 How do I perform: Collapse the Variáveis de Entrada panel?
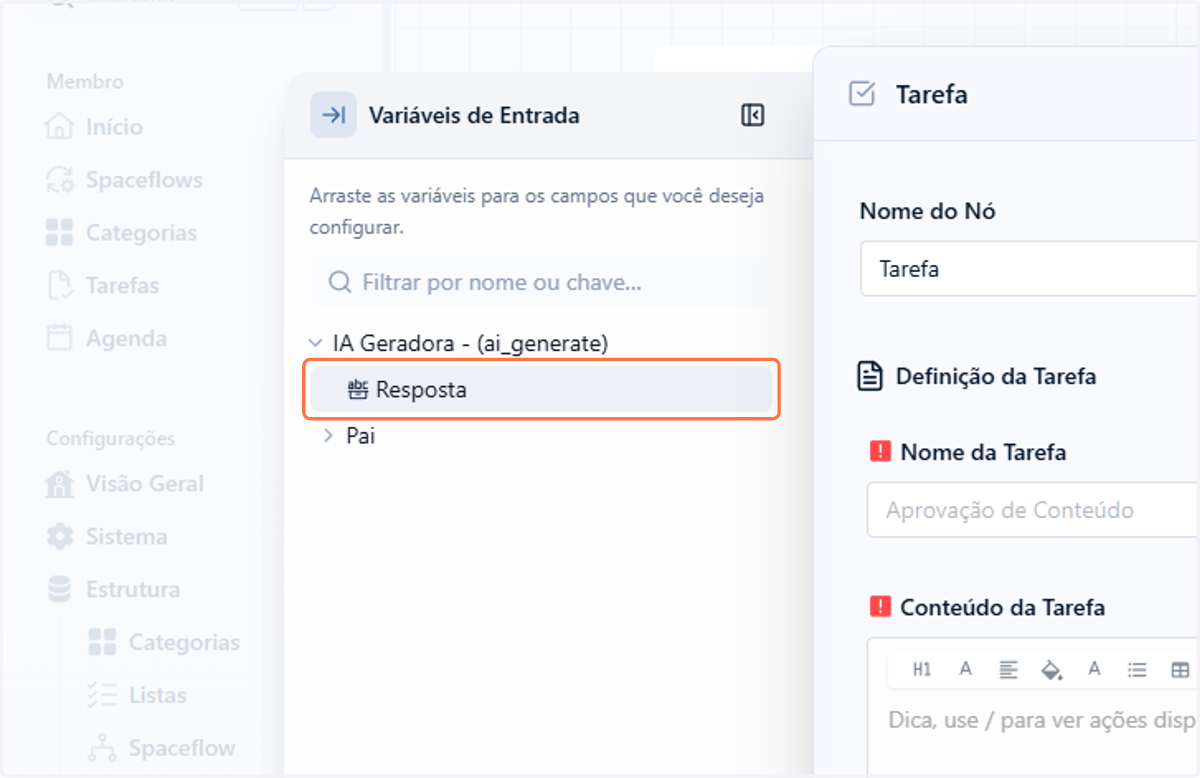pos(752,115)
